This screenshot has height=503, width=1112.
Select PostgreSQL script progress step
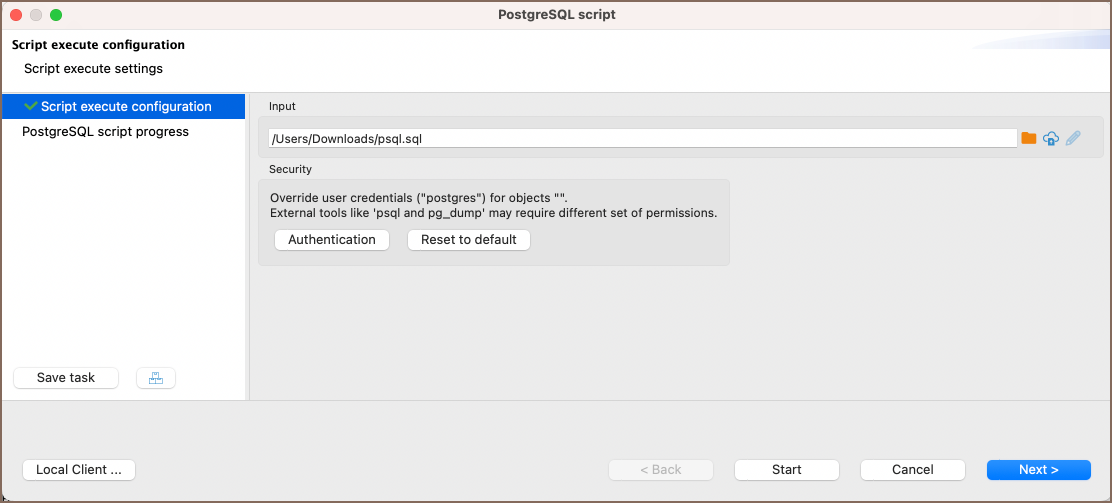105,131
